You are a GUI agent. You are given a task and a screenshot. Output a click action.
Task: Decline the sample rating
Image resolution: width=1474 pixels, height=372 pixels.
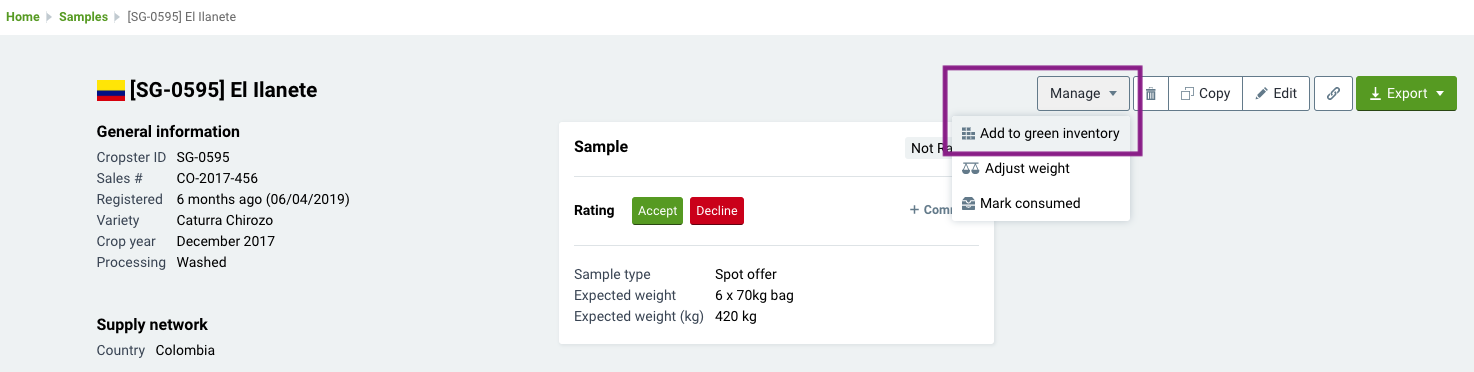(x=717, y=211)
